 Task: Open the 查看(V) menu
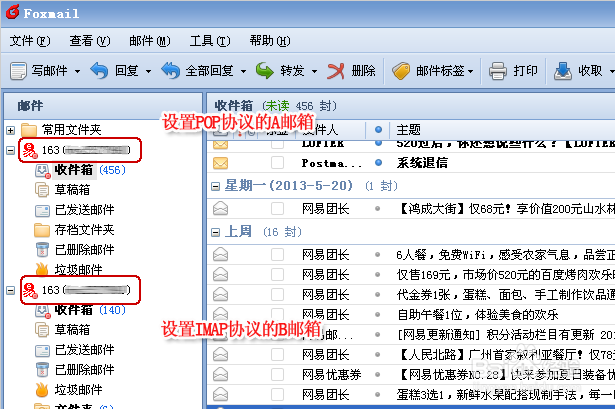90,41
